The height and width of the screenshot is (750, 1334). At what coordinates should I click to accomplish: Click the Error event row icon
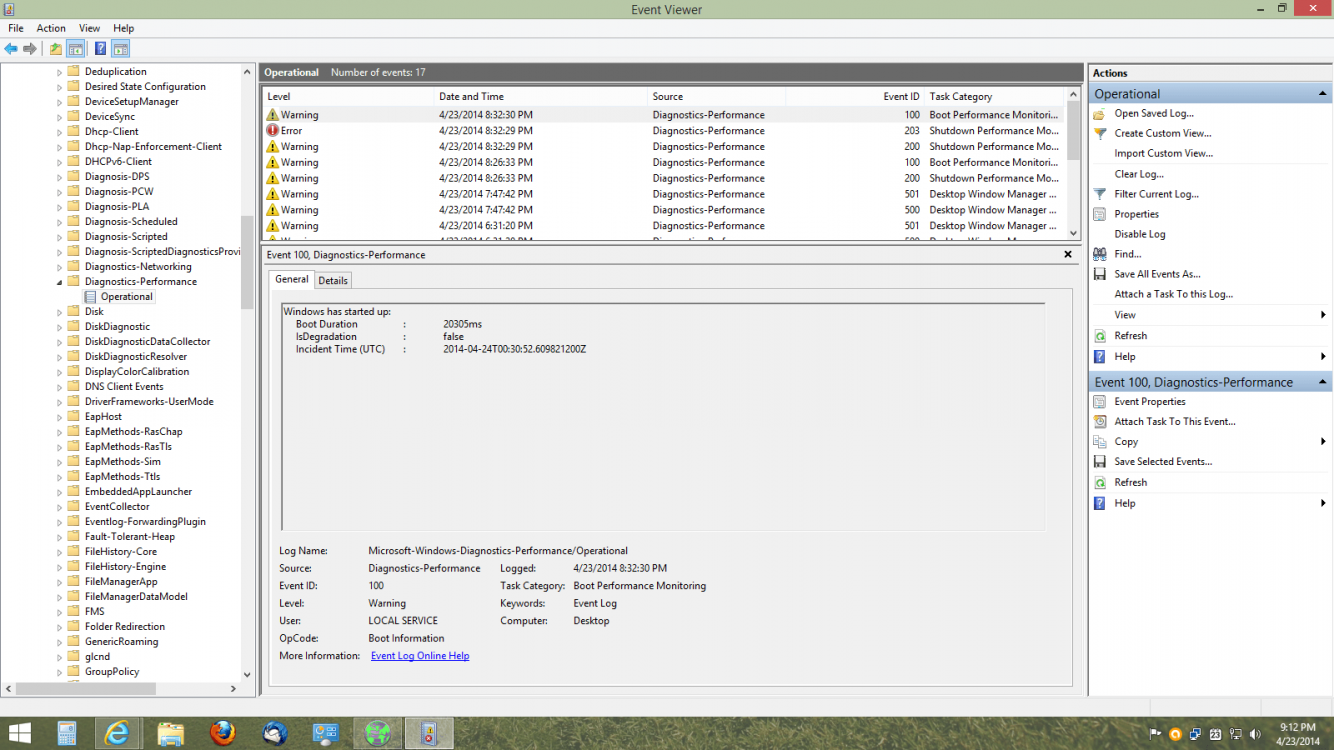click(272, 131)
